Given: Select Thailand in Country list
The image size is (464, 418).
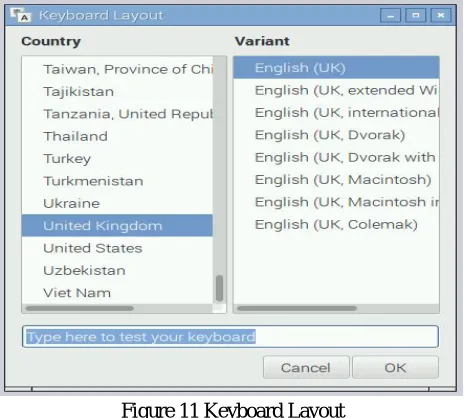Looking at the screenshot, I should click(117, 136).
